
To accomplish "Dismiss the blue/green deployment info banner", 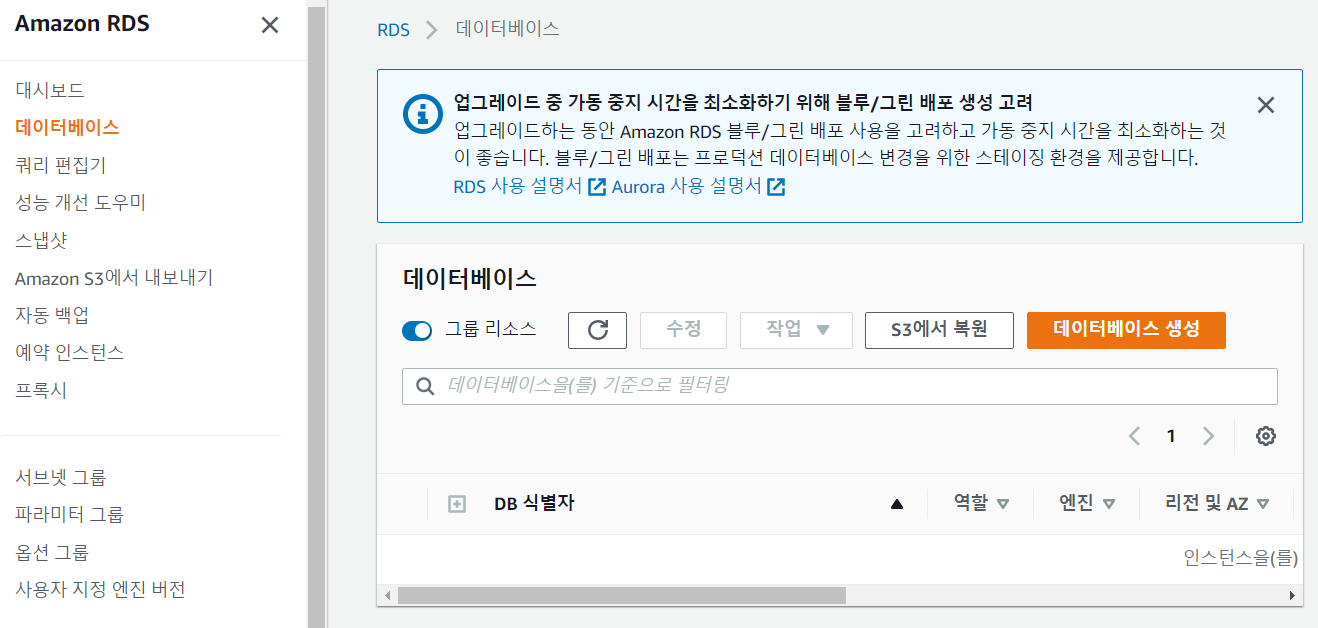I will pos(1266,105).
